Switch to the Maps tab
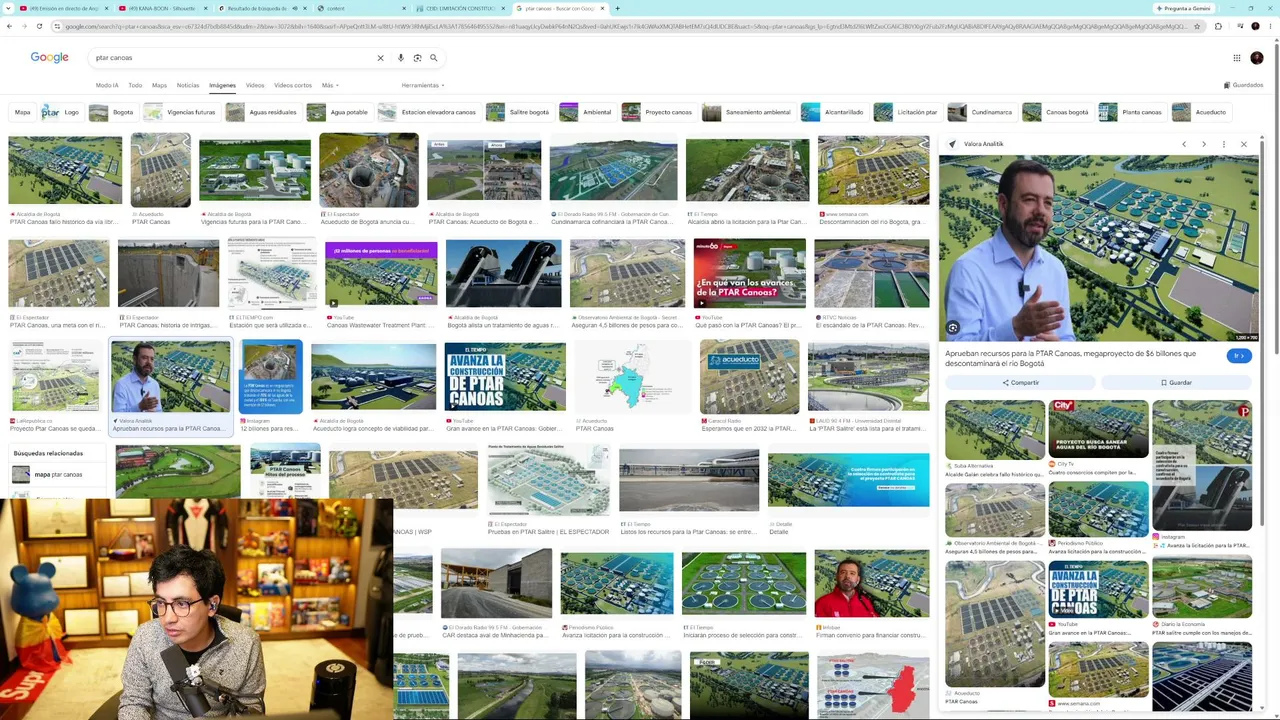 159,85
